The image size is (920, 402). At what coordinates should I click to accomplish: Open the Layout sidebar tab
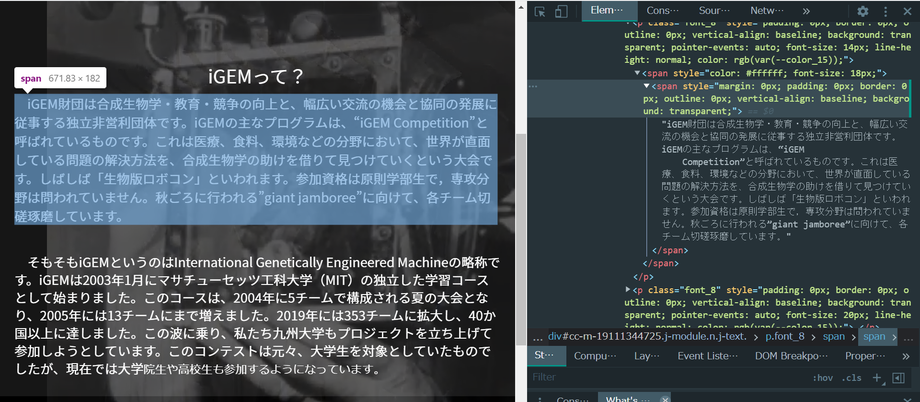coord(647,356)
